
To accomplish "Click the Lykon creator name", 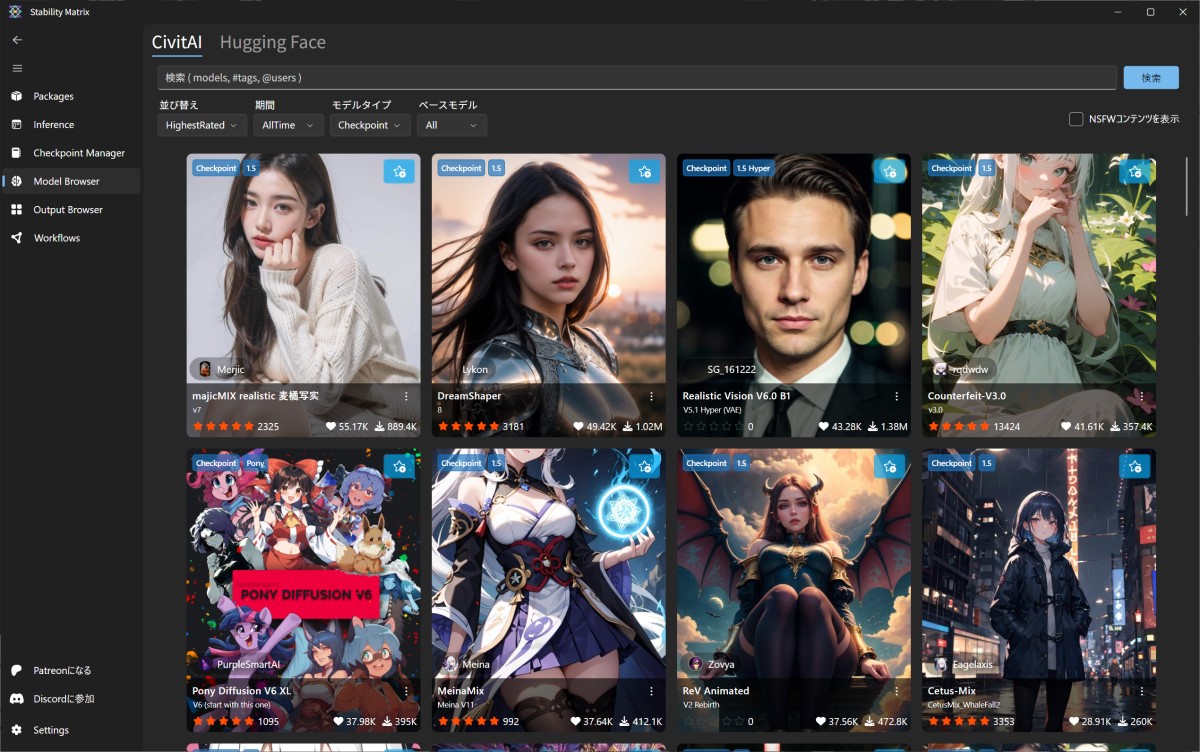I will 475,369.
